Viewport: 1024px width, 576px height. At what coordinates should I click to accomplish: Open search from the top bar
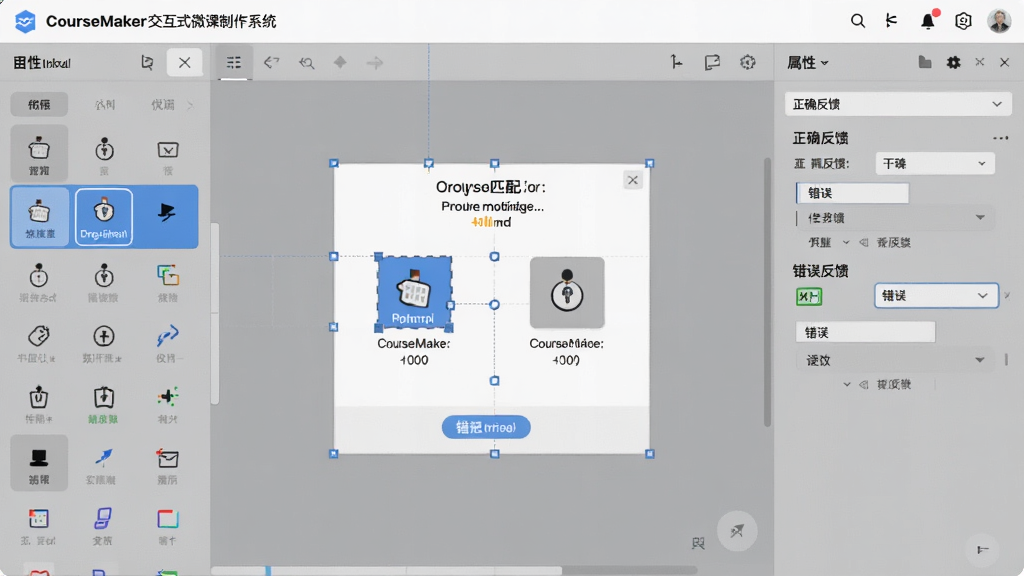pos(857,22)
